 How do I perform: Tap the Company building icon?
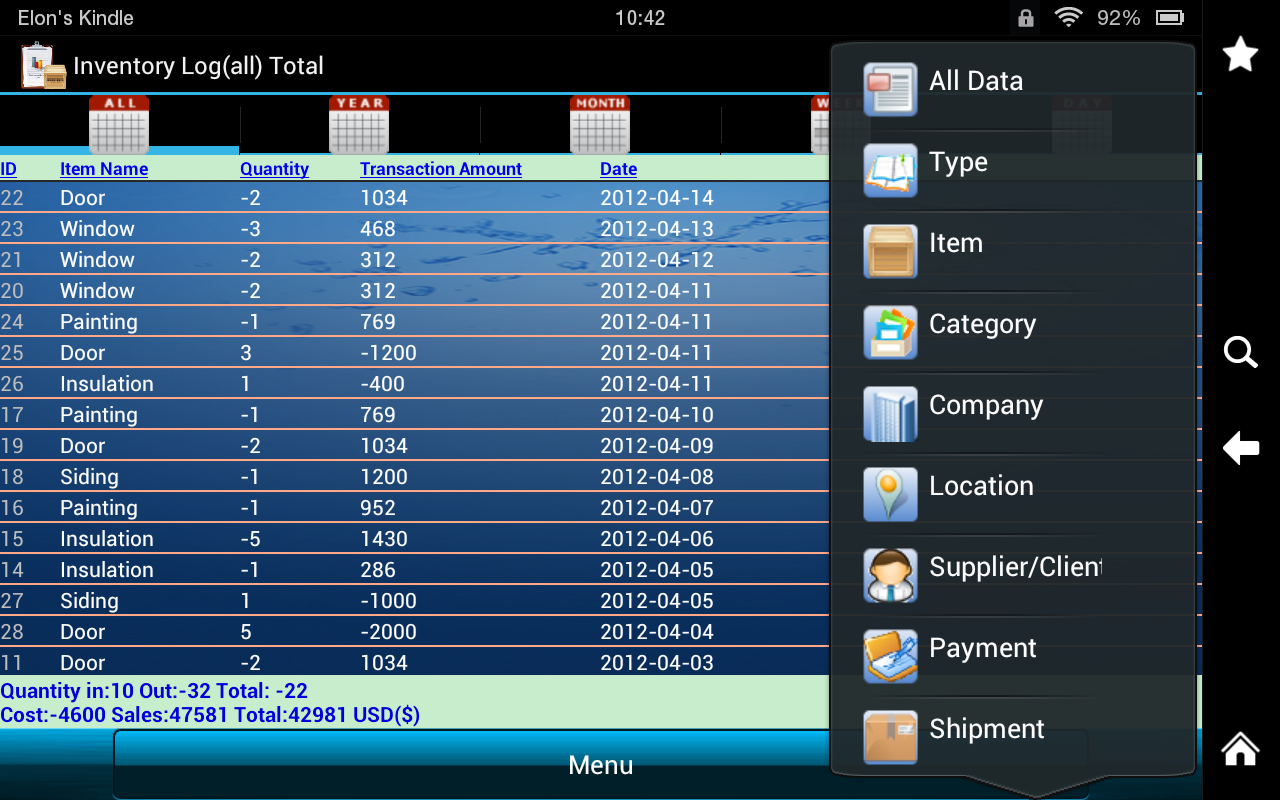click(890, 414)
